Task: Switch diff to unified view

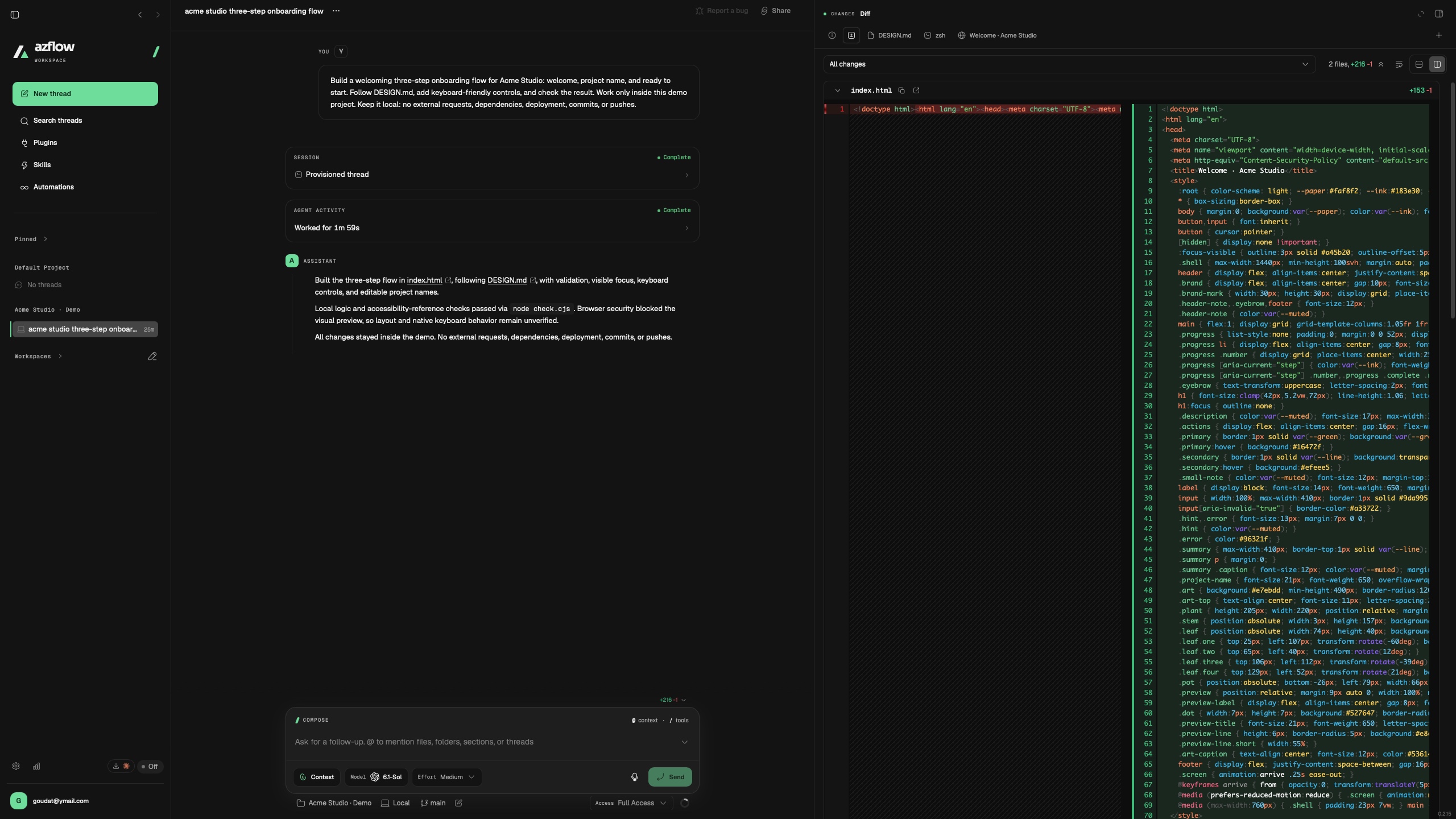Action: [x=1419, y=64]
